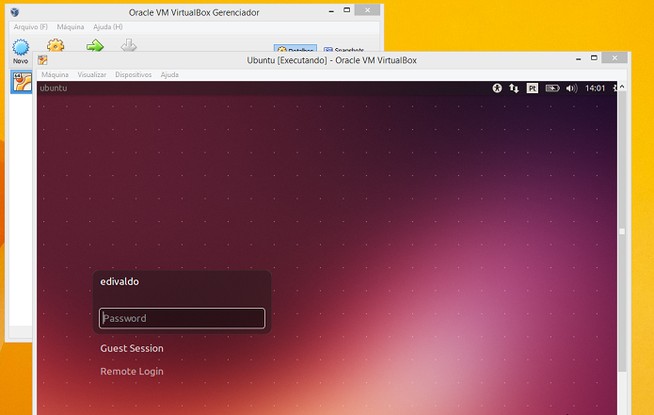This screenshot has height=415, width=654.
Task: Select the Ubuntu VM entry in Gerenciador list
Action: pos(22,81)
